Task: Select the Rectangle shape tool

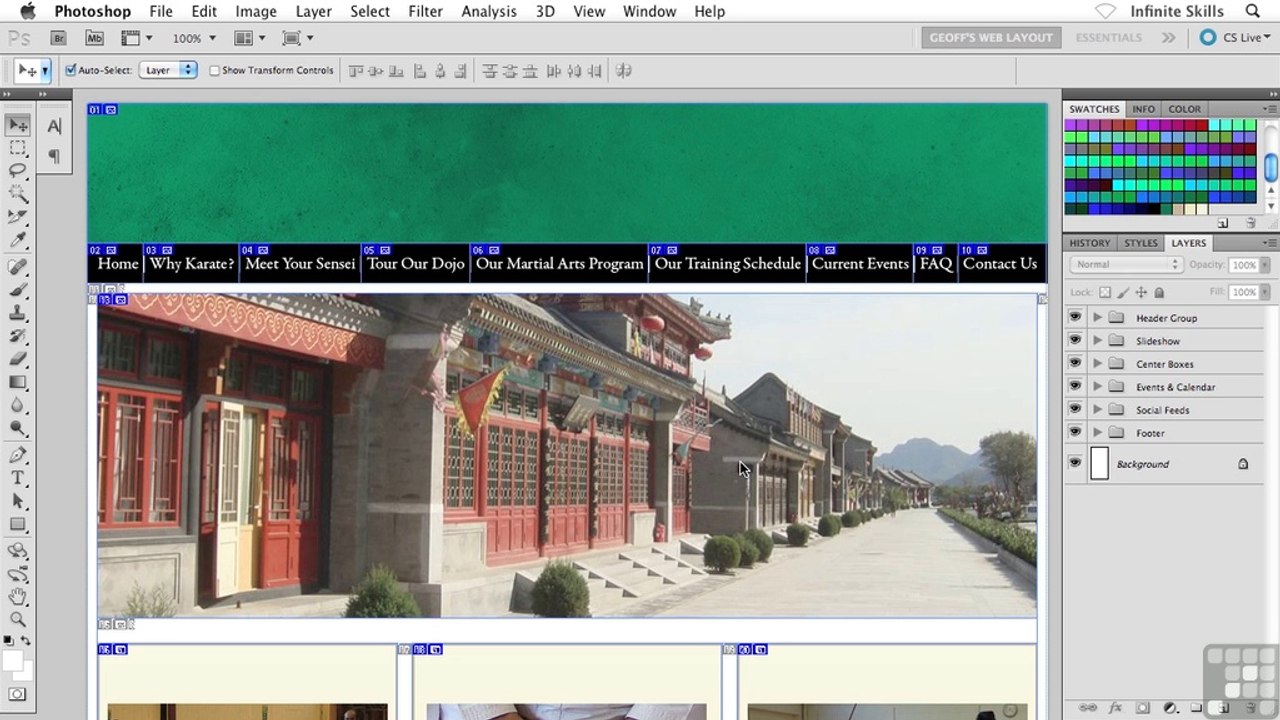Action: point(18,524)
